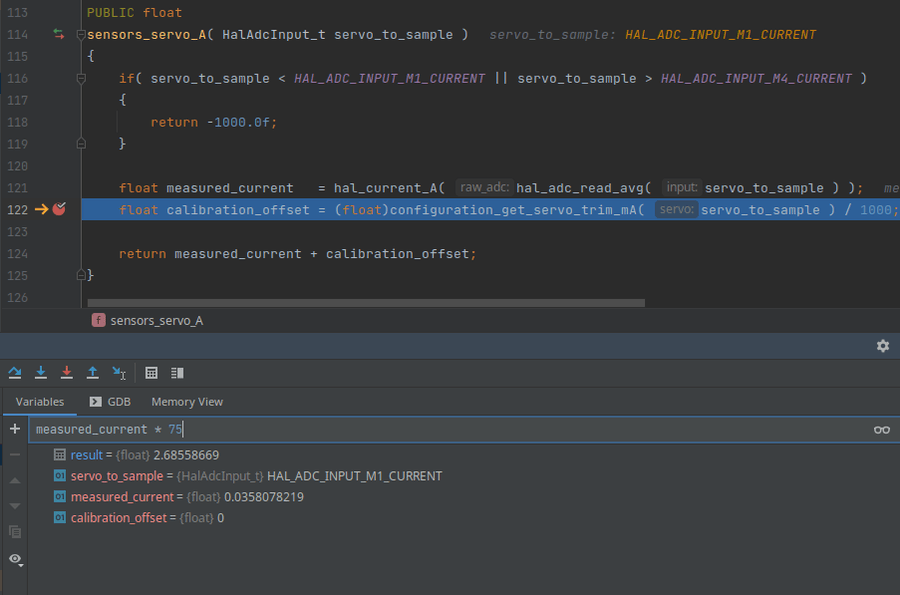Toggle the breakpoint on line 122
Viewport: 900px width, 595px height.
coord(59,209)
